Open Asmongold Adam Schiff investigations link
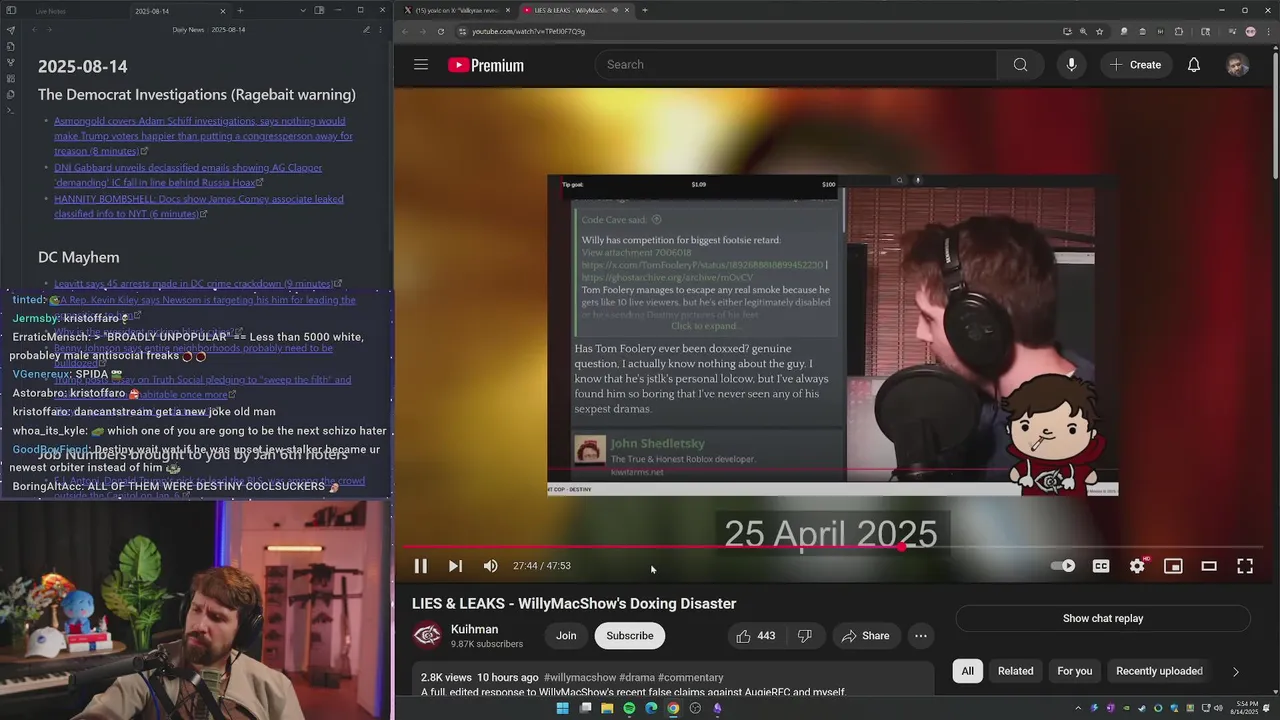The image size is (1280, 720). coord(203,136)
